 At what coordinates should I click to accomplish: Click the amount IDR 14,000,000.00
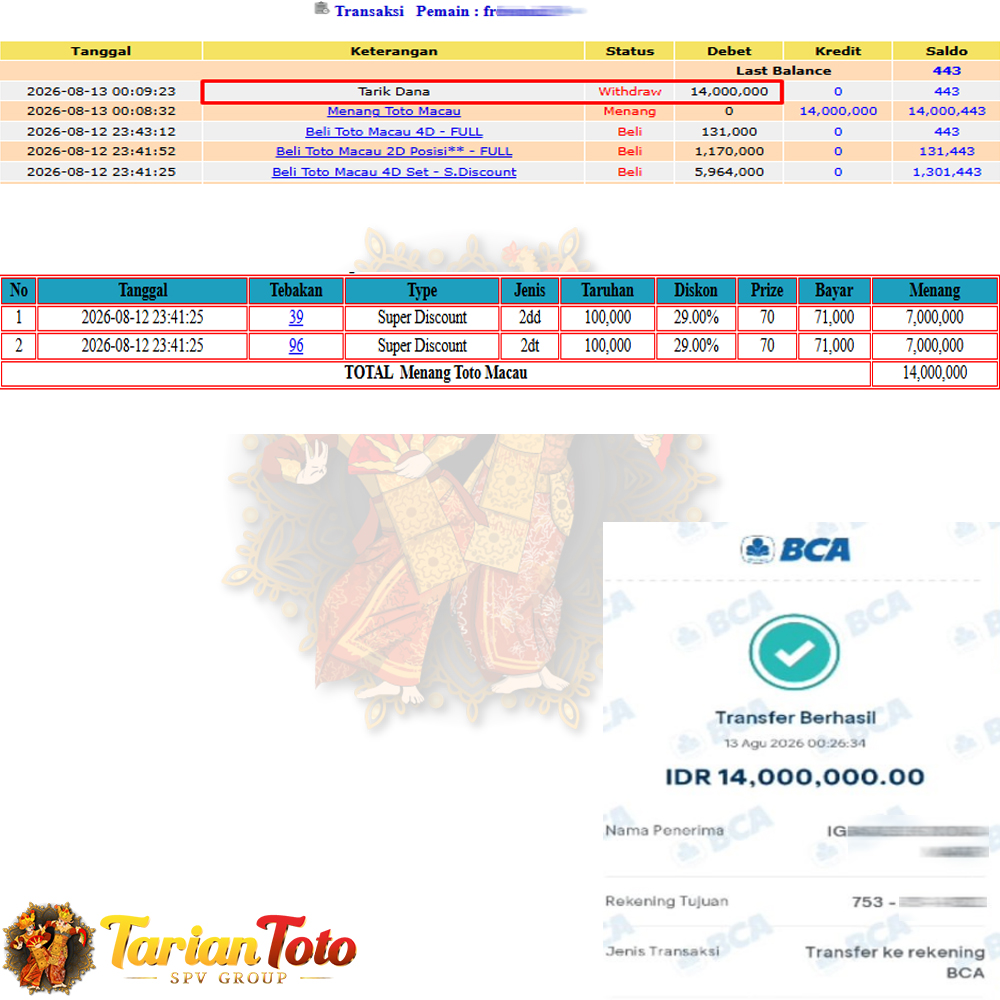pyautogui.click(x=795, y=777)
